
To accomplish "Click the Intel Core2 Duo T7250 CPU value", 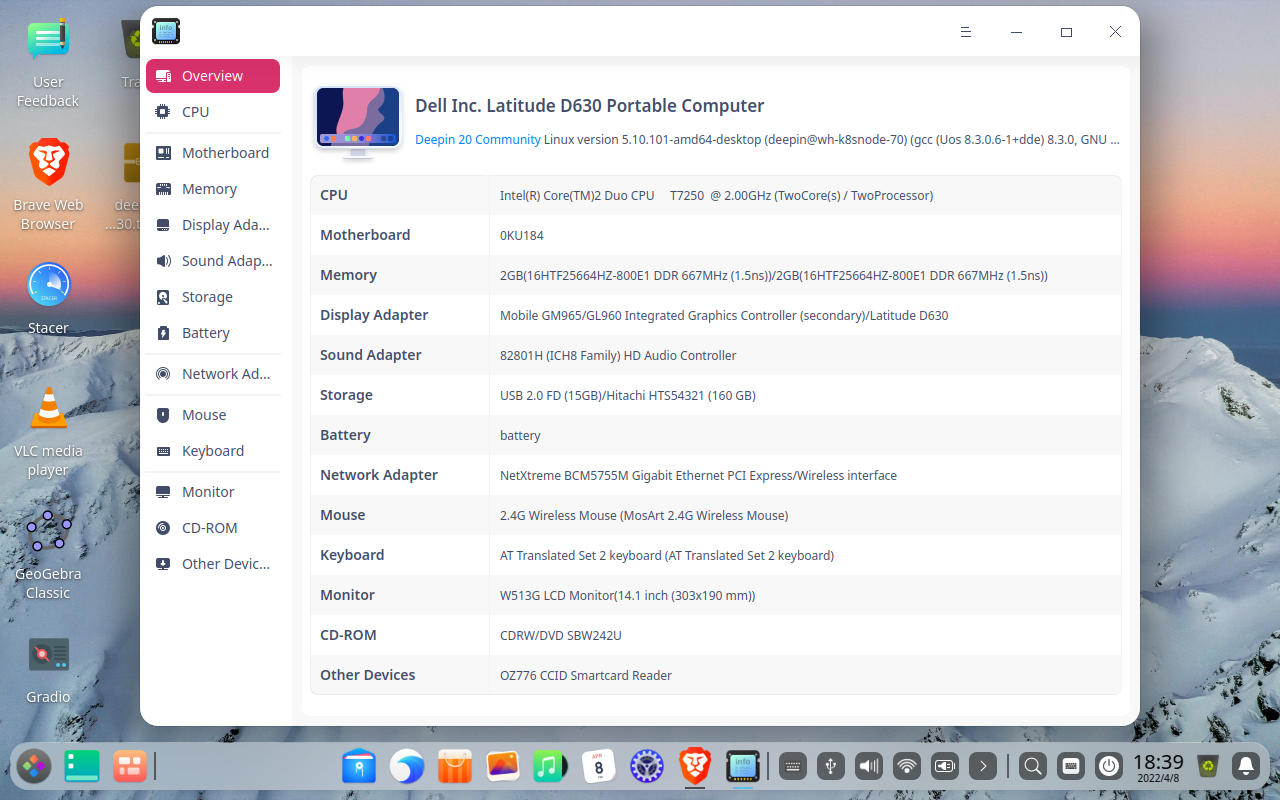I will click(x=716, y=196).
